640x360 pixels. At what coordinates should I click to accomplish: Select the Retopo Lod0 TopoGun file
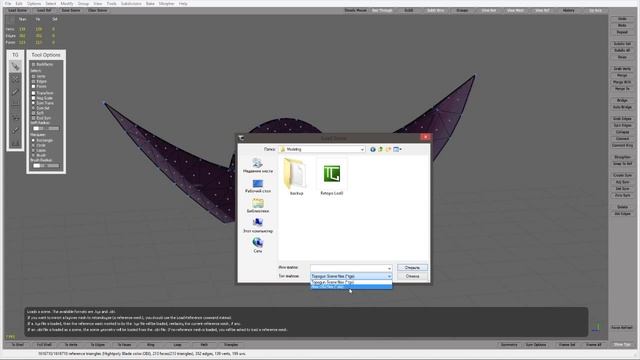pyautogui.click(x=331, y=177)
